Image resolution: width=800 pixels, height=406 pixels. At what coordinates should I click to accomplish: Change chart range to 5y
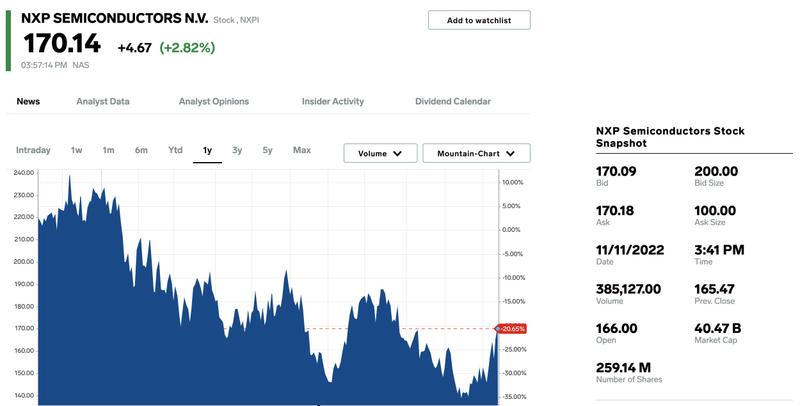267,150
